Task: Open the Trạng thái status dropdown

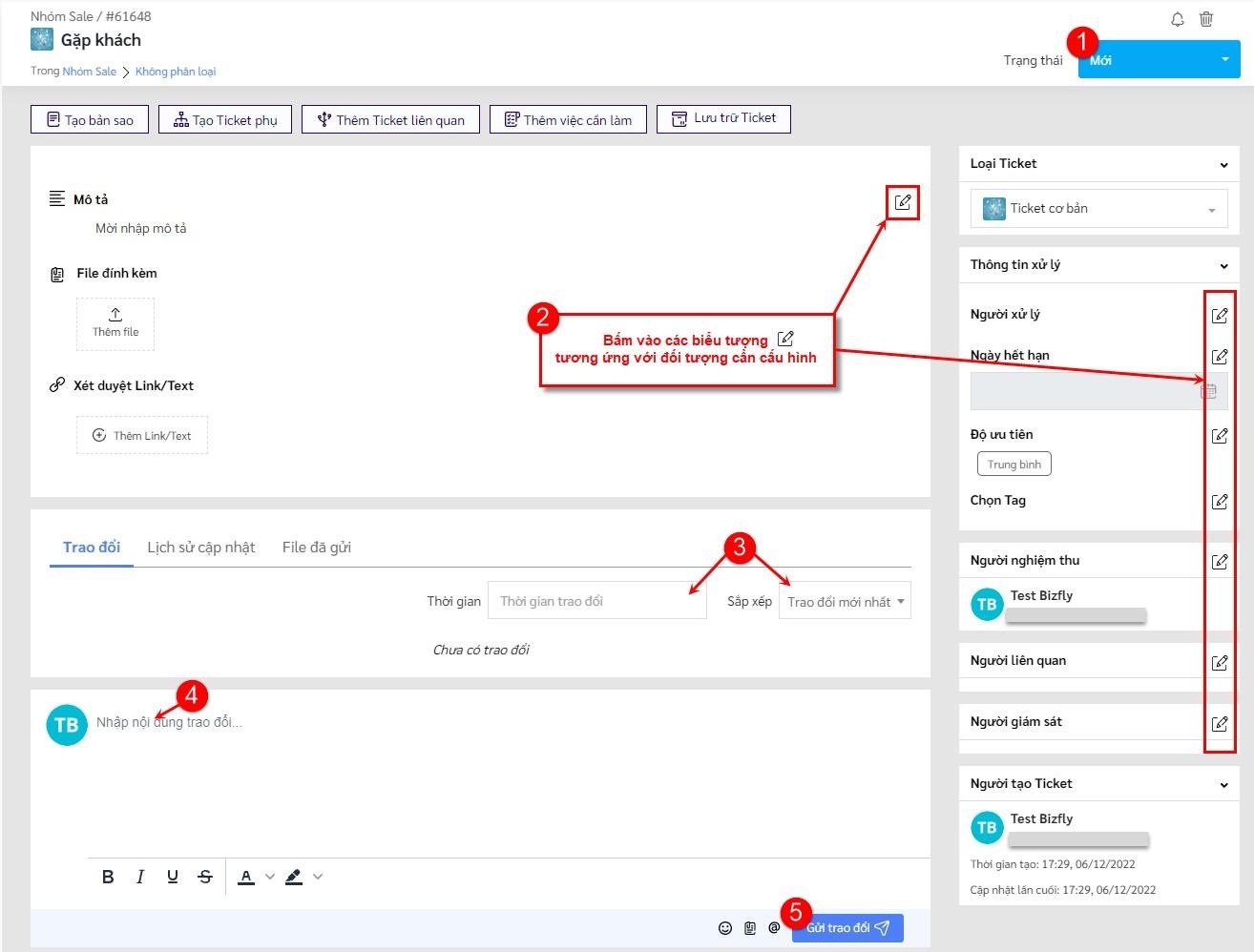Action: [x=1159, y=59]
